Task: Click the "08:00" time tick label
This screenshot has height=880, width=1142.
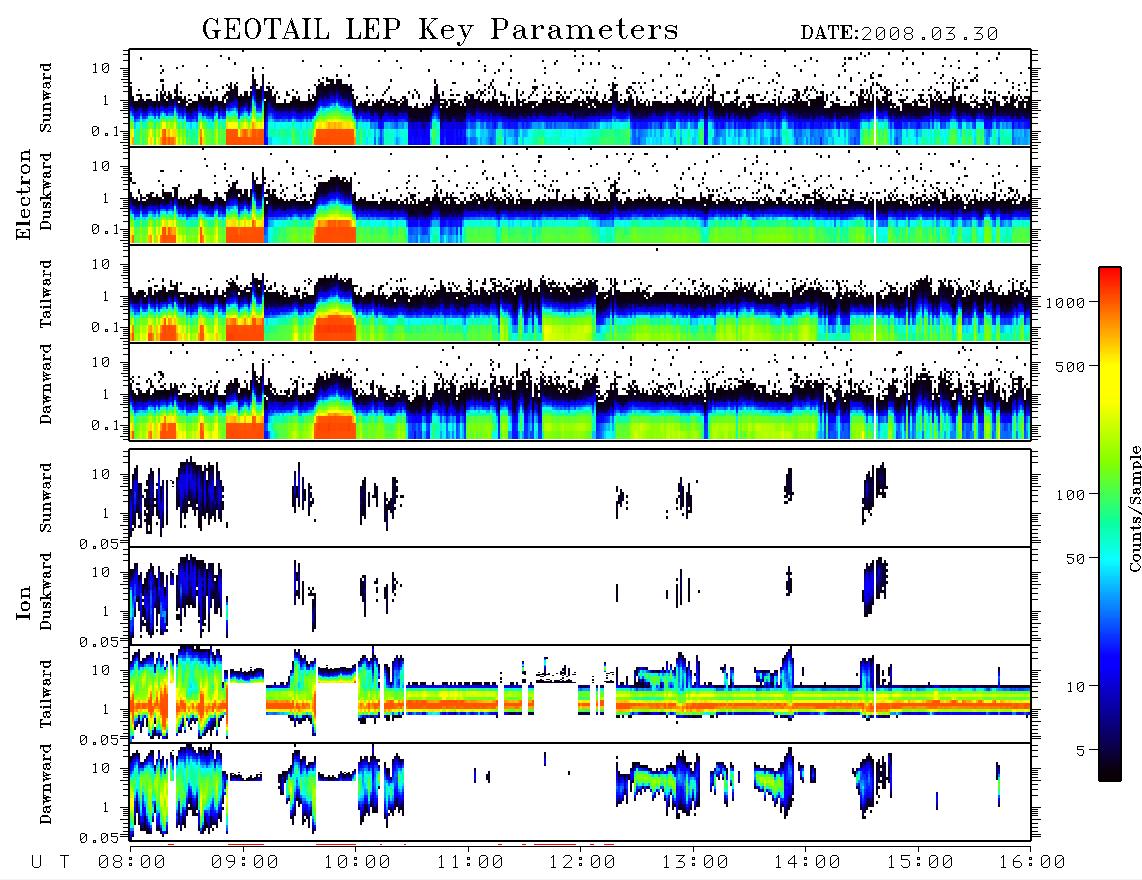Action: 132,863
